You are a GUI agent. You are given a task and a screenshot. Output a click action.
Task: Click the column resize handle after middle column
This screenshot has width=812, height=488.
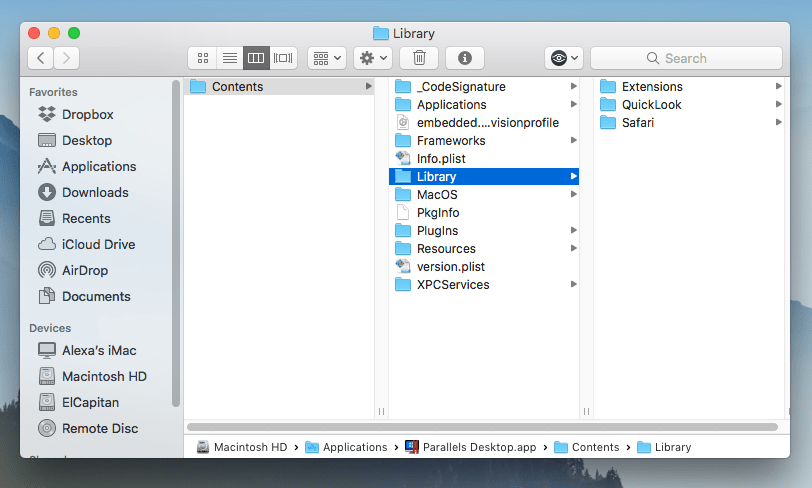pos(586,411)
